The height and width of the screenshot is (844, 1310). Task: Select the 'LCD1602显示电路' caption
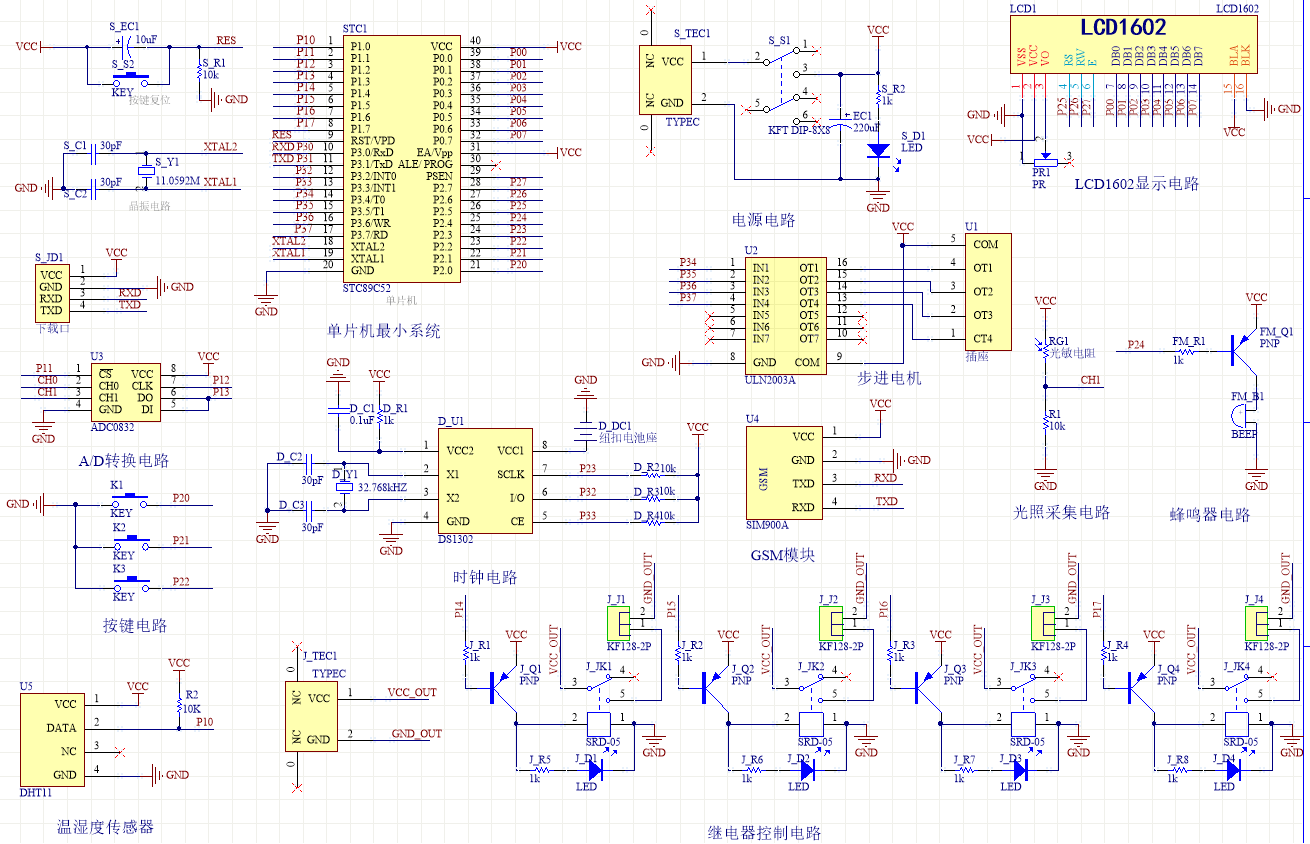[1137, 183]
